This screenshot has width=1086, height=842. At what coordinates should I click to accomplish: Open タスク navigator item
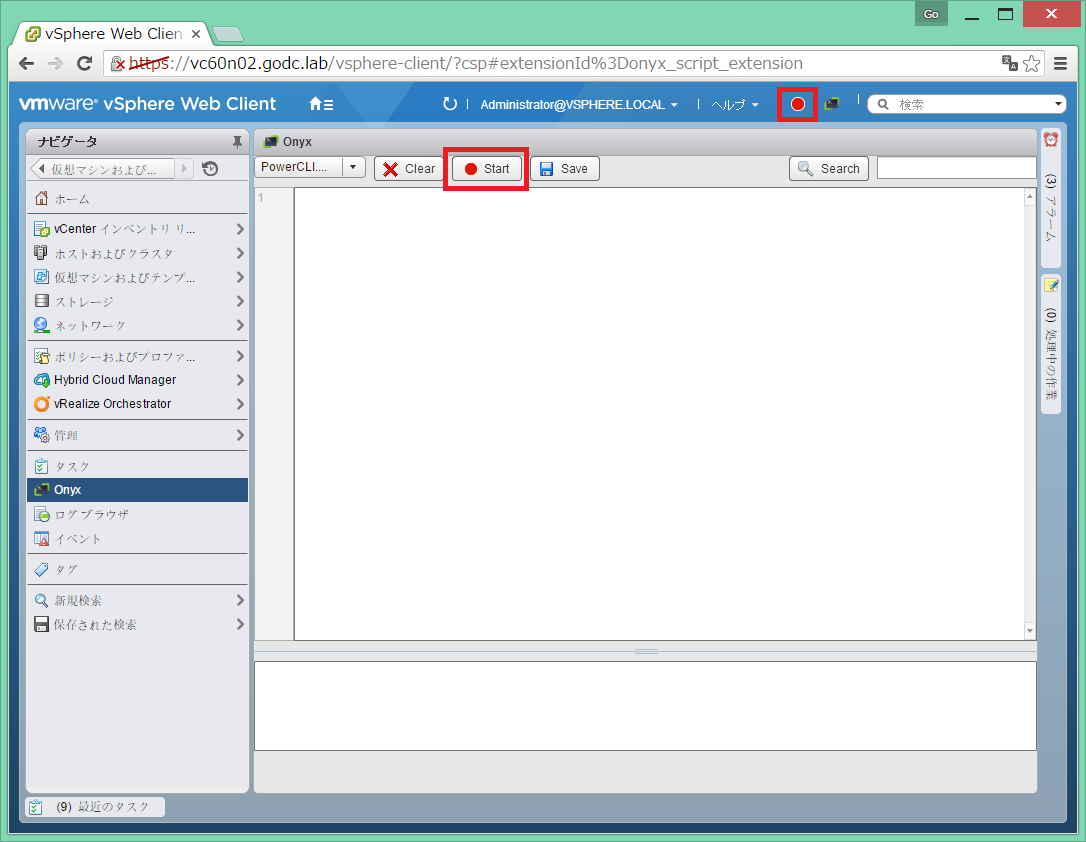coord(137,467)
